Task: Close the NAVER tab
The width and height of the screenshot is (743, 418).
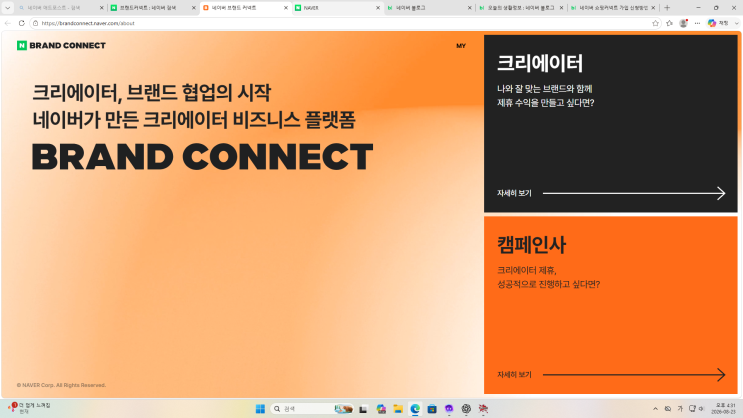Action: click(x=378, y=8)
